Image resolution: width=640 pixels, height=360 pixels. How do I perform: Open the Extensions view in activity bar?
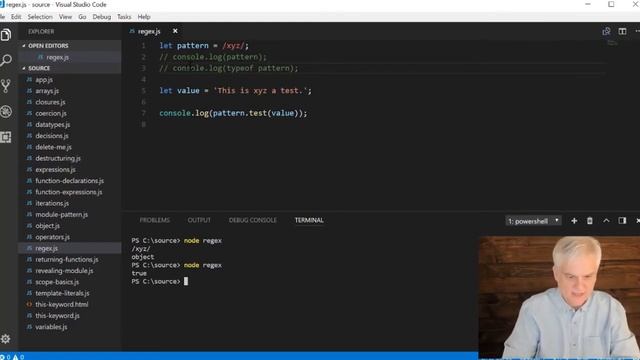coord(6,137)
